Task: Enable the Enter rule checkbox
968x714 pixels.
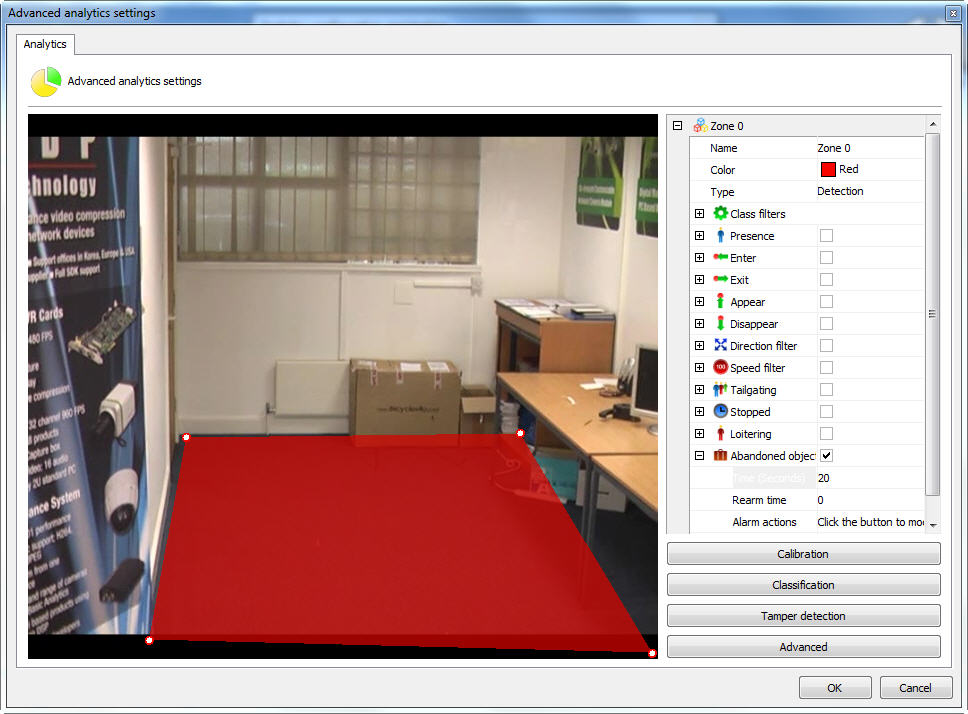Action: (x=826, y=257)
